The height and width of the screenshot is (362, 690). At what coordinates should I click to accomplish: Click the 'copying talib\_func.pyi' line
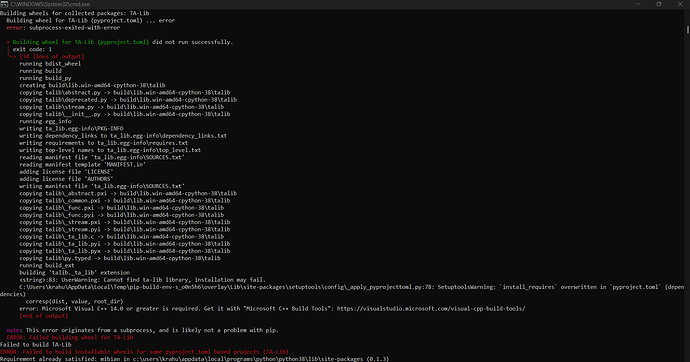point(121,215)
